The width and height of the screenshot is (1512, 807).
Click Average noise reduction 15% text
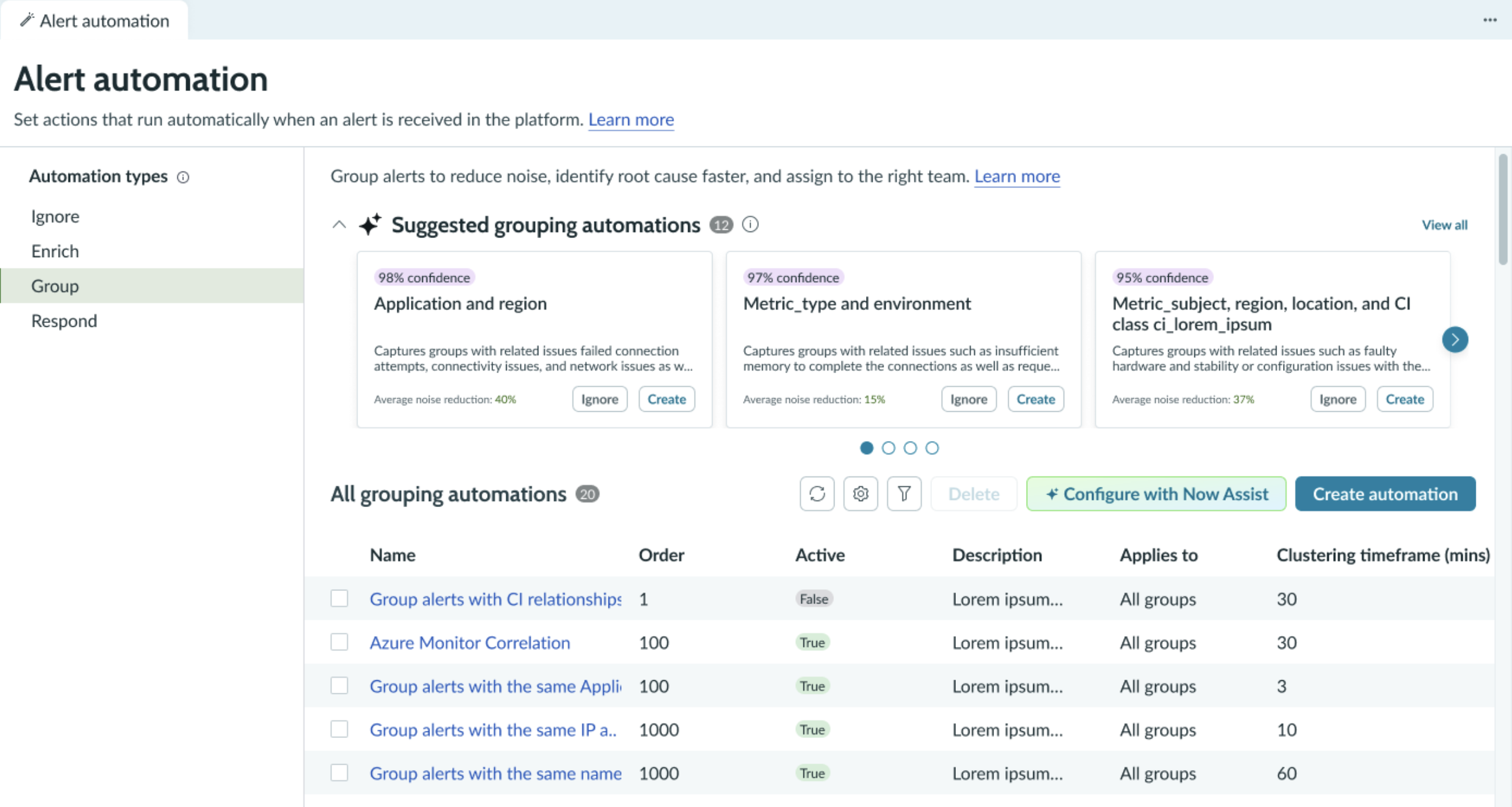[x=814, y=399]
